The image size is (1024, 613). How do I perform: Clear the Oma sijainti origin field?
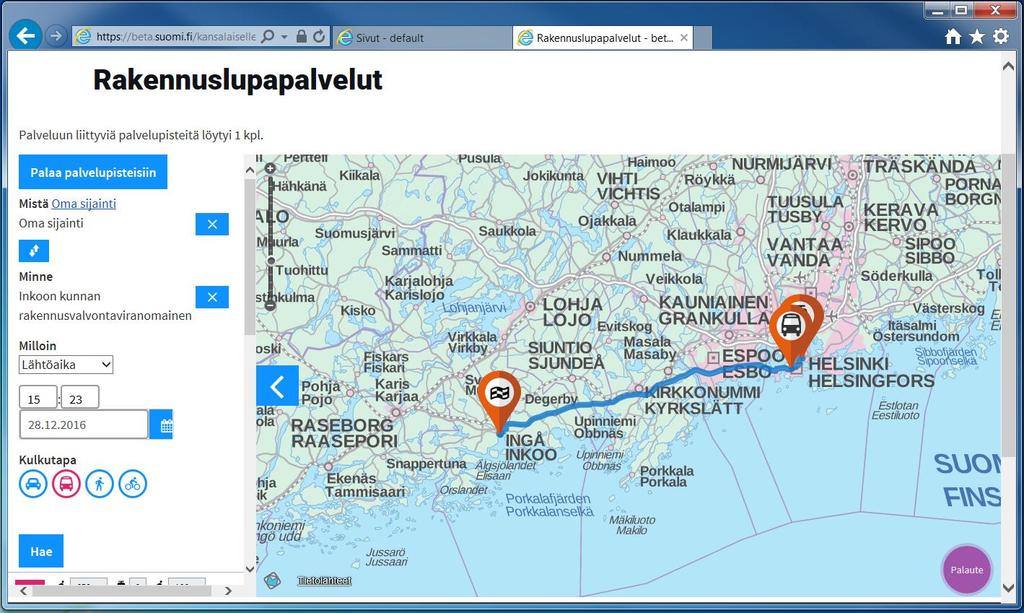click(212, 224)
